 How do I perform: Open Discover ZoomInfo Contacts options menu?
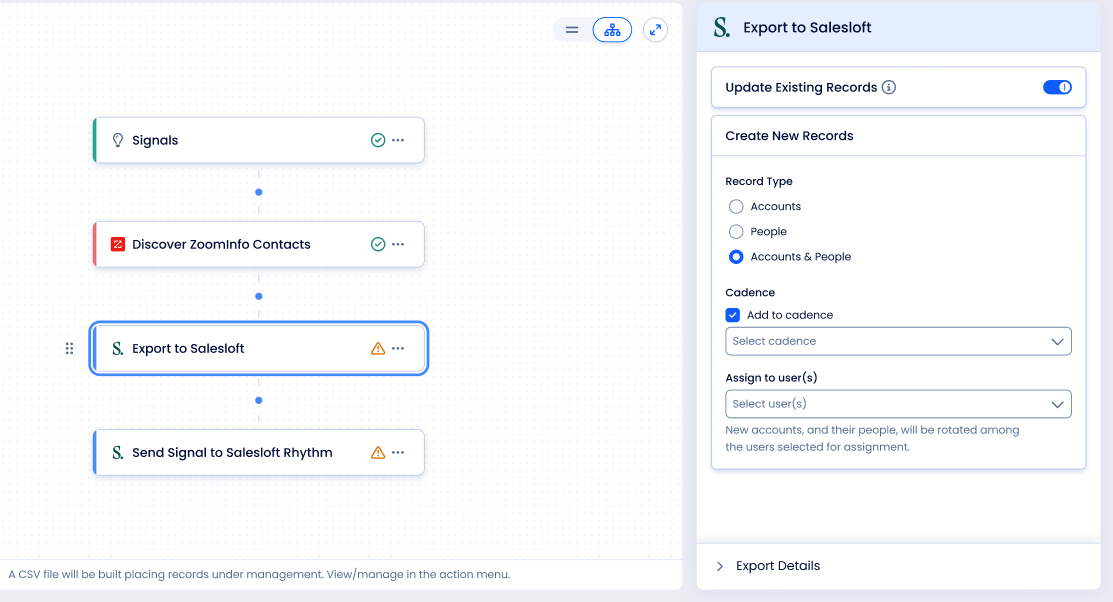[x=398, y=244]
